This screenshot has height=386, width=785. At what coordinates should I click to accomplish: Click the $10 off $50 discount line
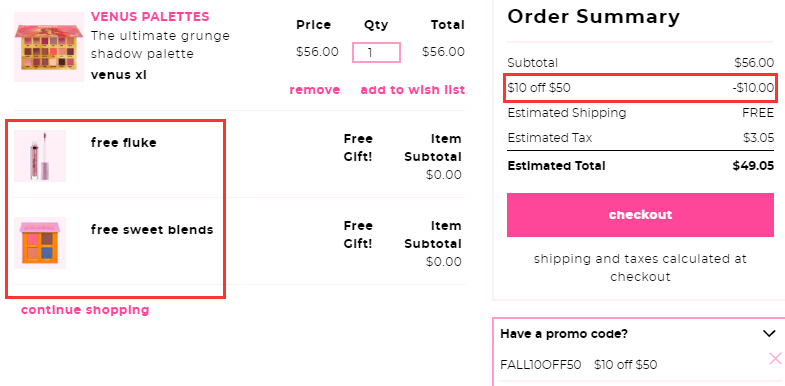640,88
